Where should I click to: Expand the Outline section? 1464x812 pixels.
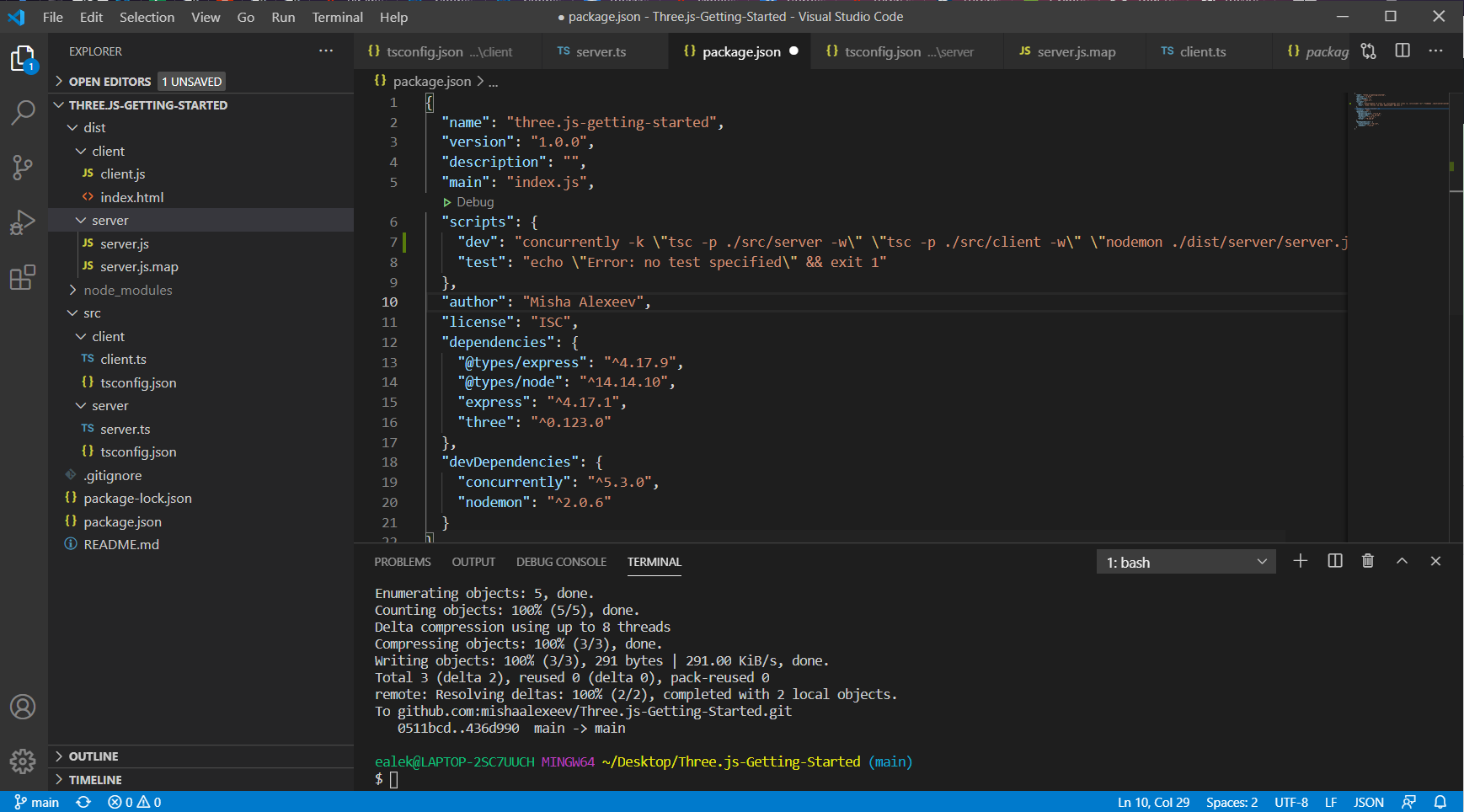click(x=94, y=756)
